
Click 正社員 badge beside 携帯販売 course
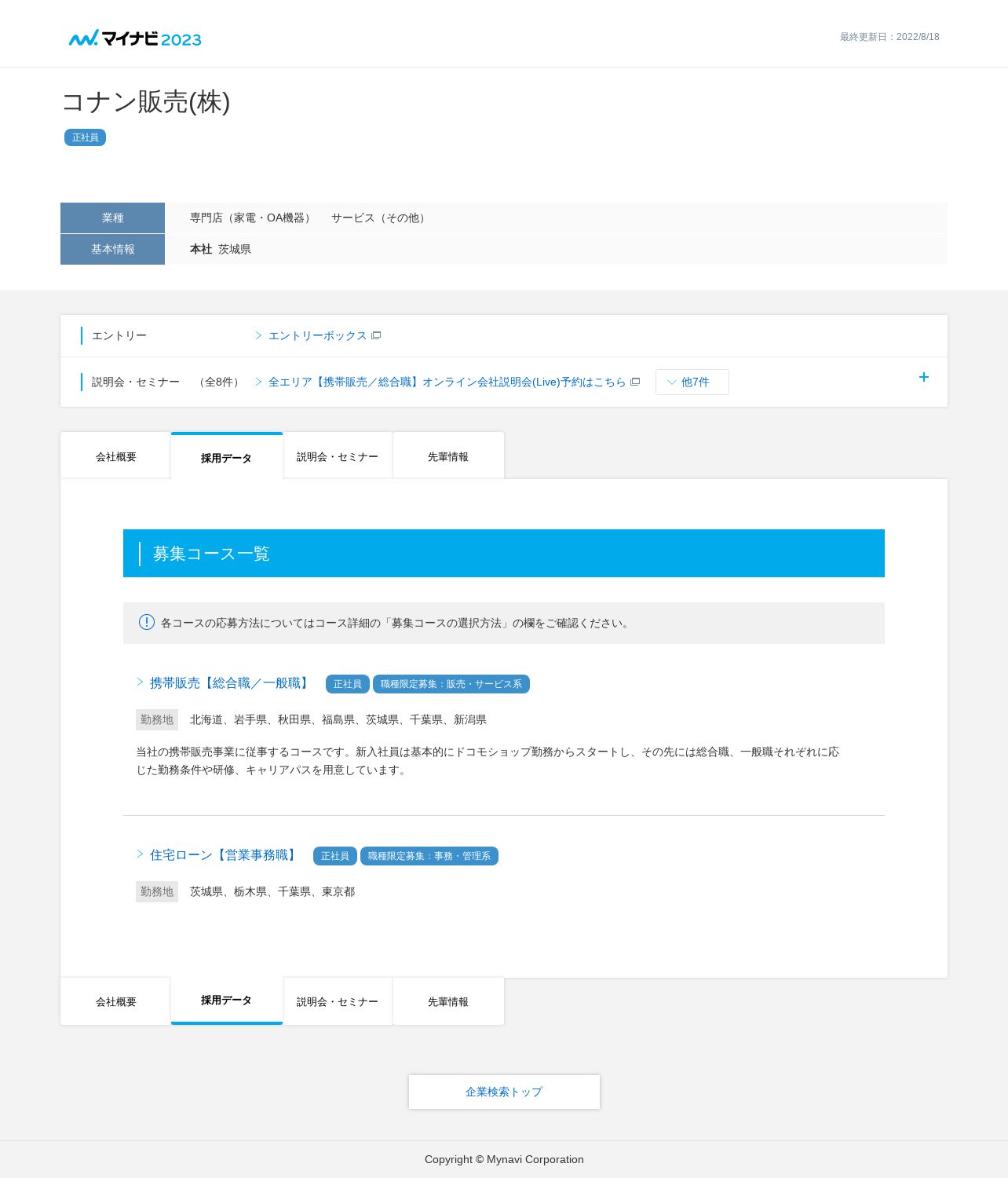coord(348,684)
